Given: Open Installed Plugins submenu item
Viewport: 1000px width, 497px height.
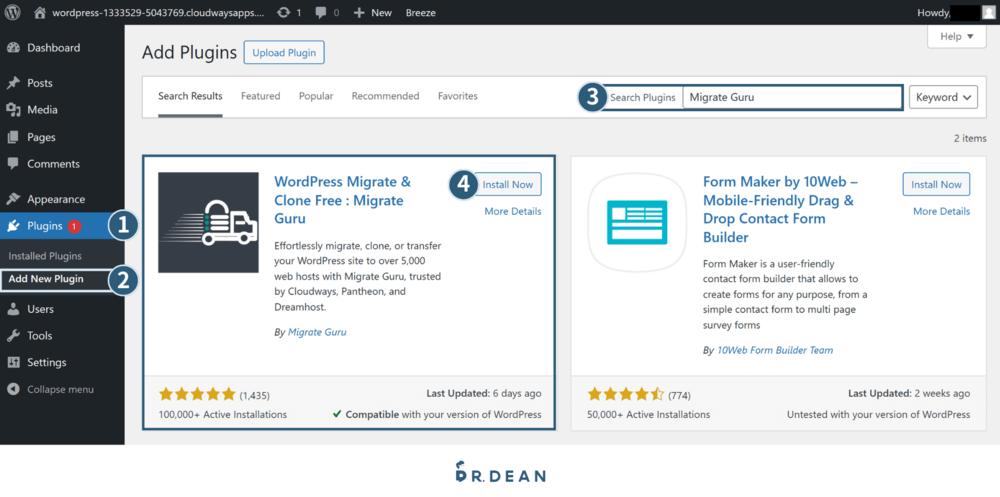Looking at the screenshot, I should click(45, 256).
